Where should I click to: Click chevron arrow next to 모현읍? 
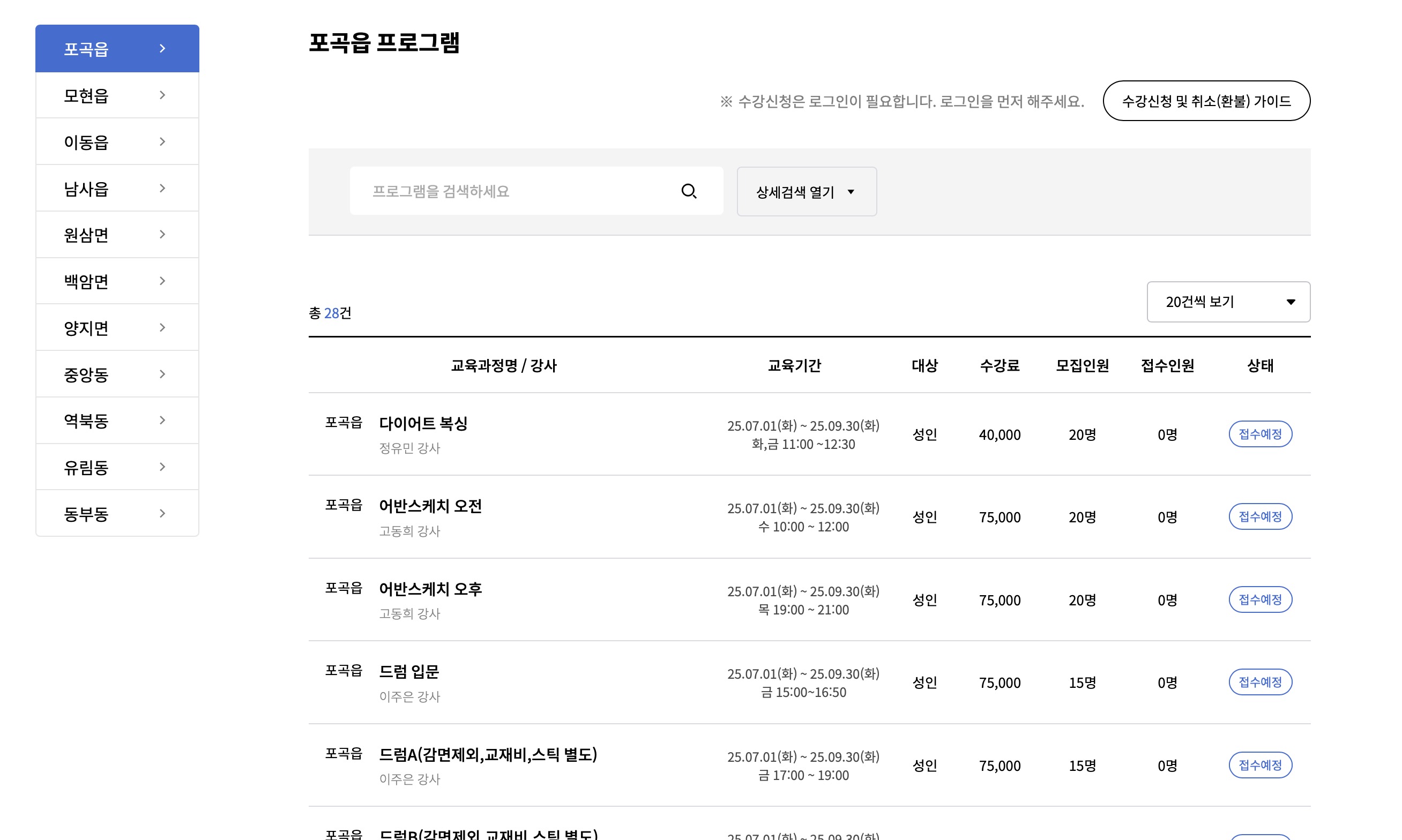coord(162,95)
